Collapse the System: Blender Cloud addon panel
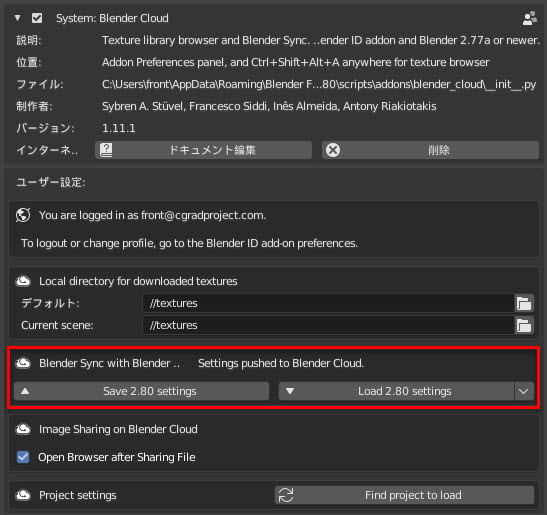This screenshot has height=515, width=547. point(17,18)
